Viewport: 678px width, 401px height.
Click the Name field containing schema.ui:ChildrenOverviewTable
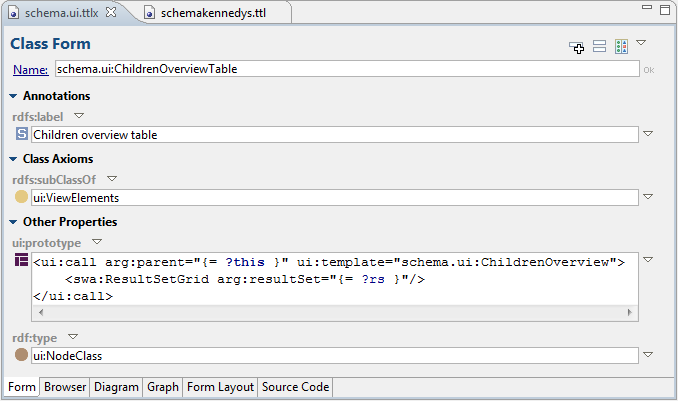pyautogui.click(x=345, y=69)
